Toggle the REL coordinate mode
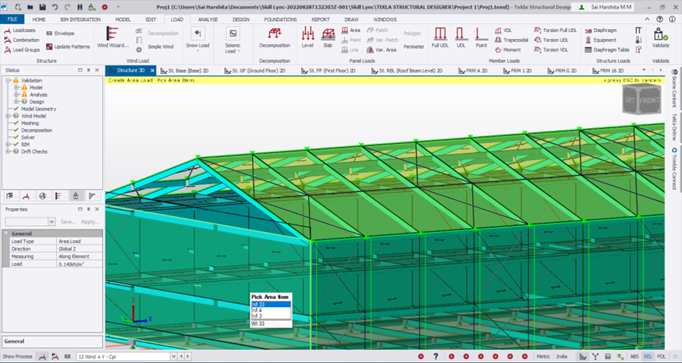Screen dimensions: 682x363 pos(648,356)
